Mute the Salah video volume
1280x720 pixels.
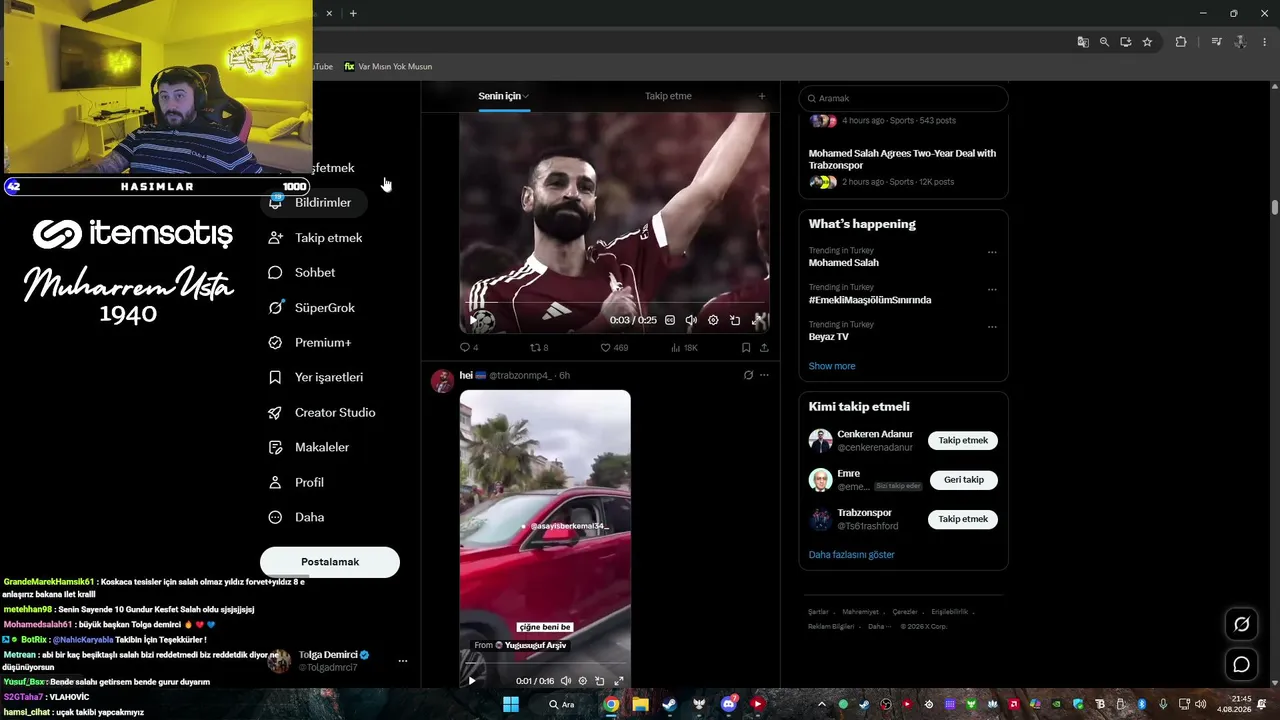(691, 320)
